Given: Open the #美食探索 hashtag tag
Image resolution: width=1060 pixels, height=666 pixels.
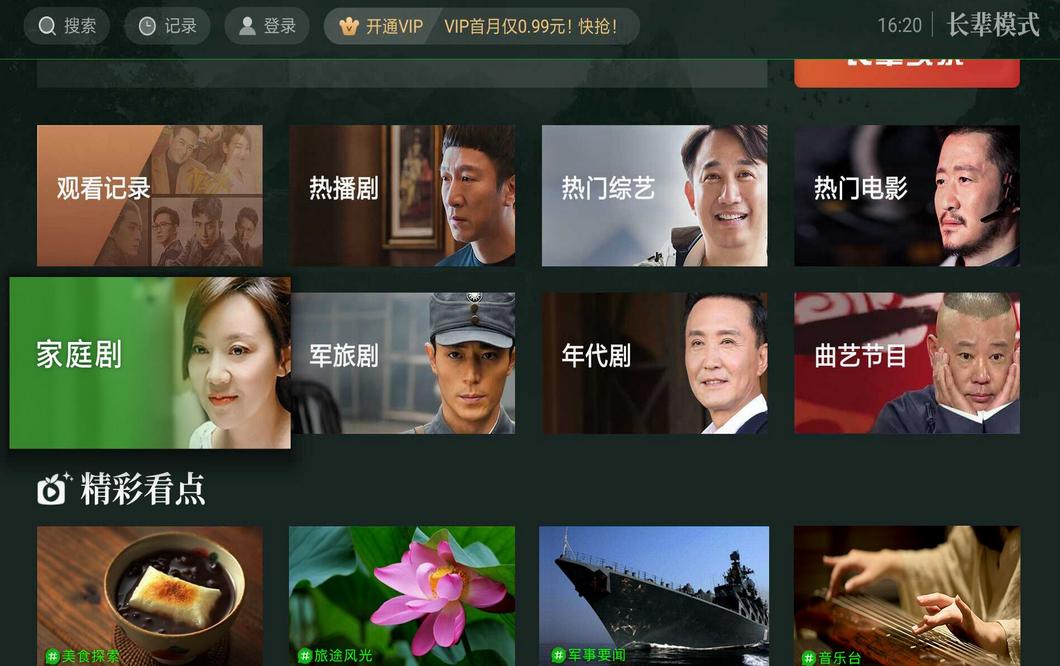Looking at the screenshot, I should click(x=82, y=656).
